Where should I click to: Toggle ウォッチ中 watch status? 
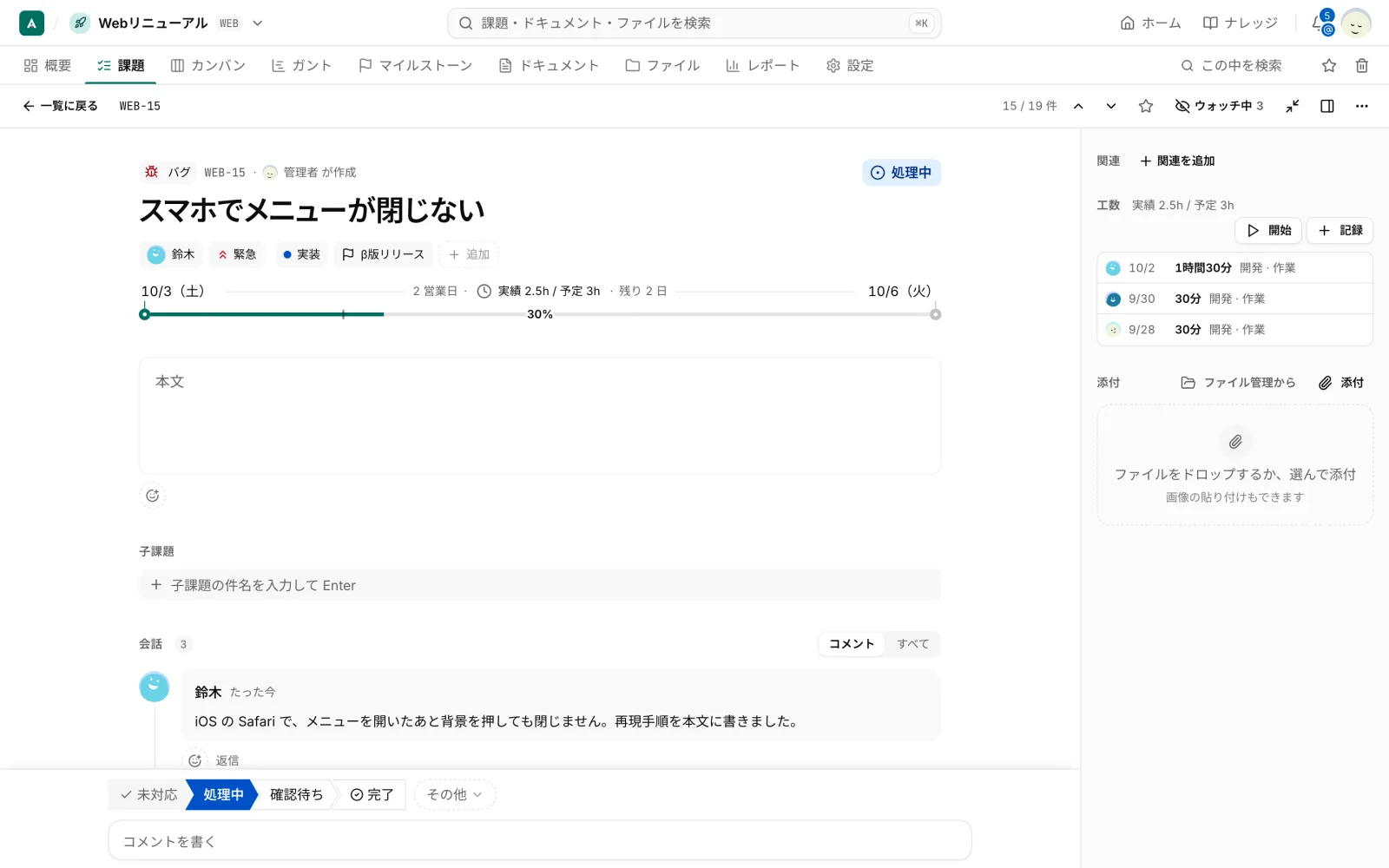coord(1219,106)
